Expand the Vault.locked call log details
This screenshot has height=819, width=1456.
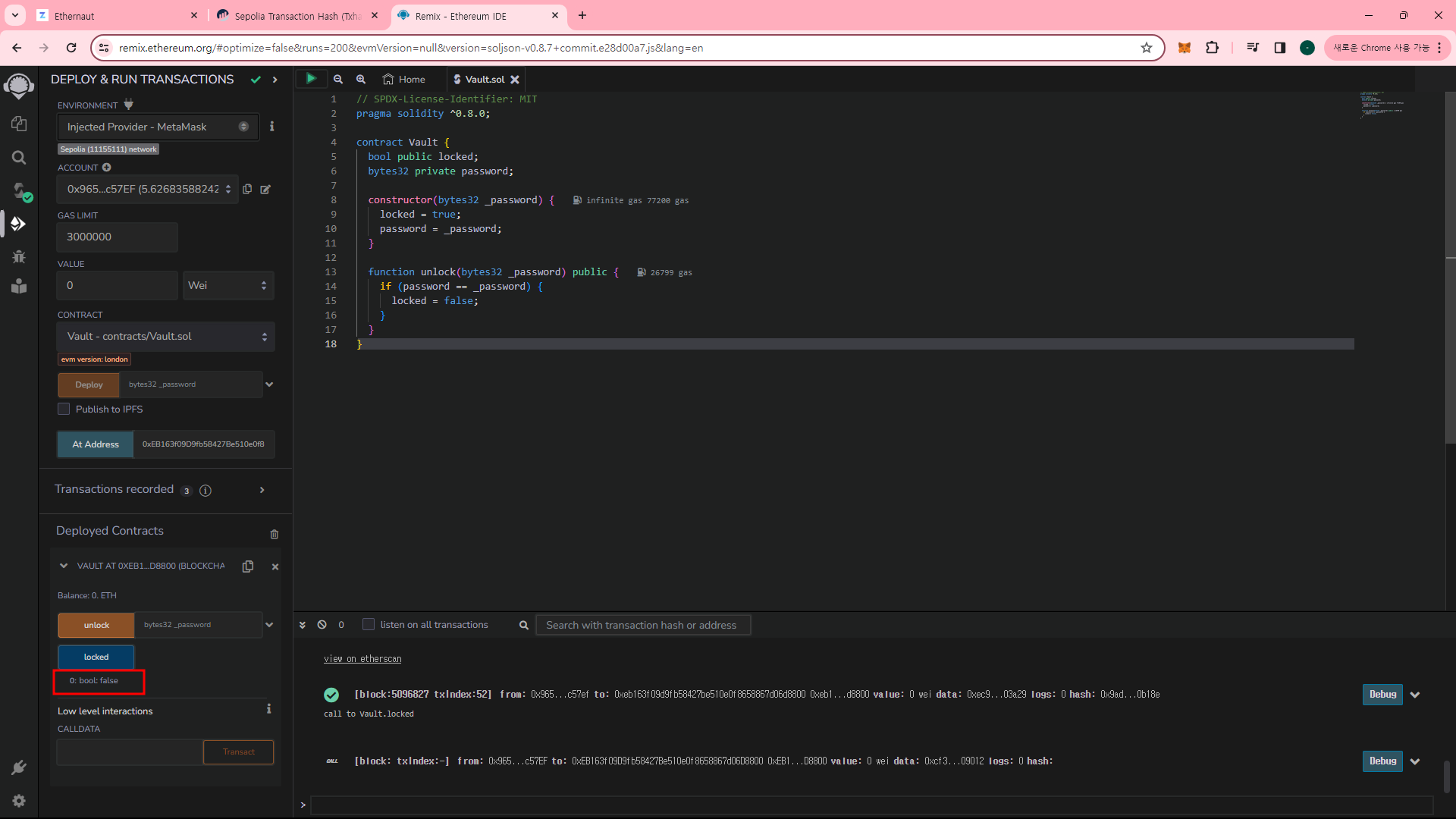[1415, 695]
